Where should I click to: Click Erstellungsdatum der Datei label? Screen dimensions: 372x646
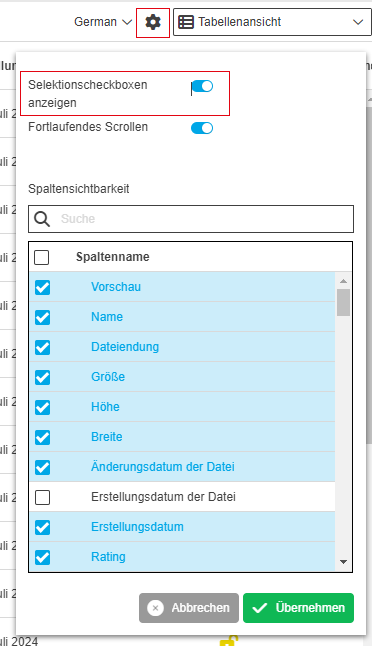click(163, 497)
